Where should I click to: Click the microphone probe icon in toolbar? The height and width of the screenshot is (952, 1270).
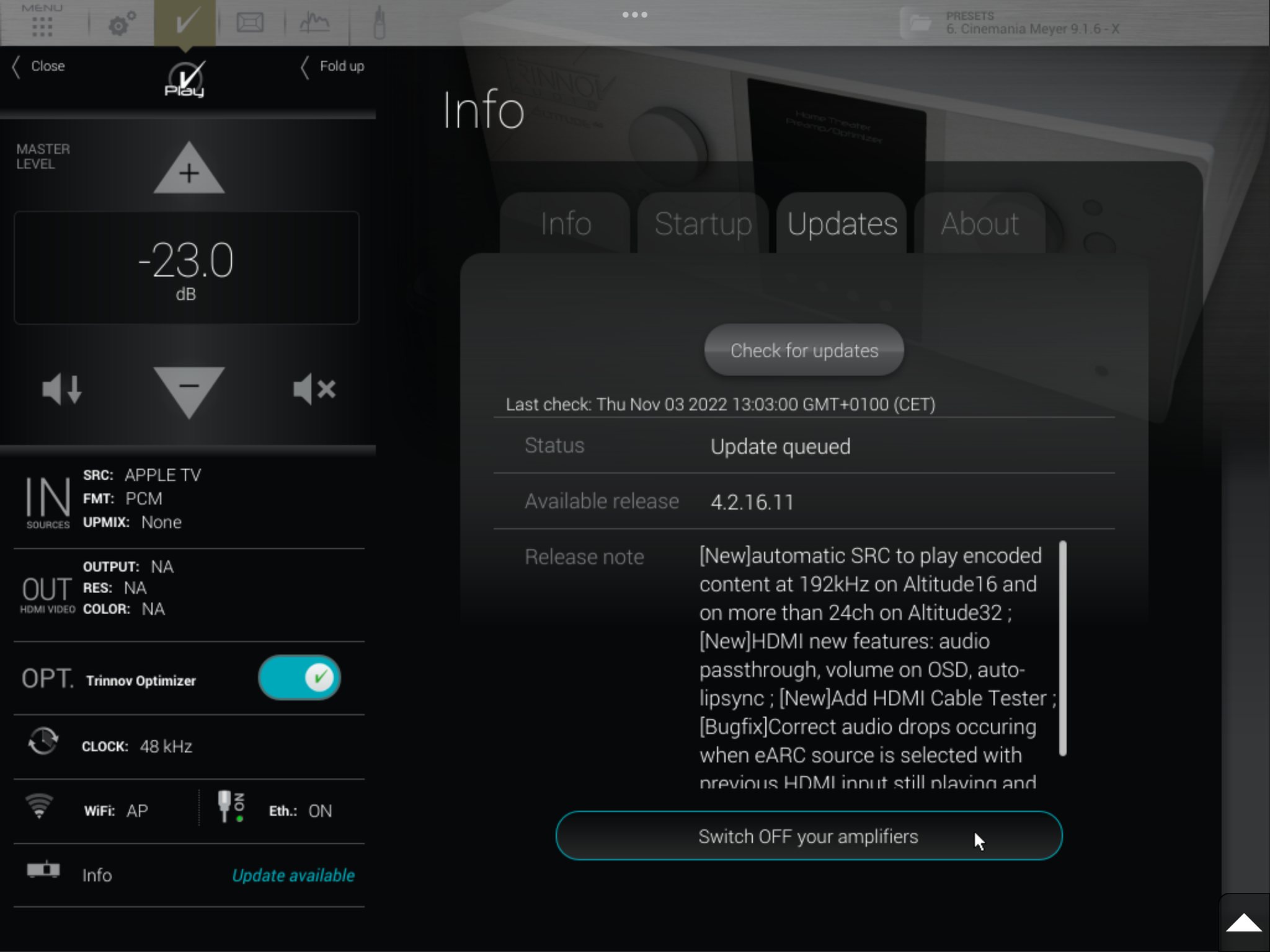(379, 23)
